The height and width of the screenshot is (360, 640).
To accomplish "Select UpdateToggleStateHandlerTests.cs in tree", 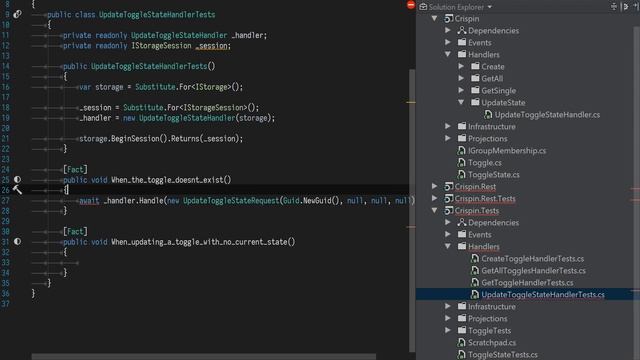I will tap(543, 294).
